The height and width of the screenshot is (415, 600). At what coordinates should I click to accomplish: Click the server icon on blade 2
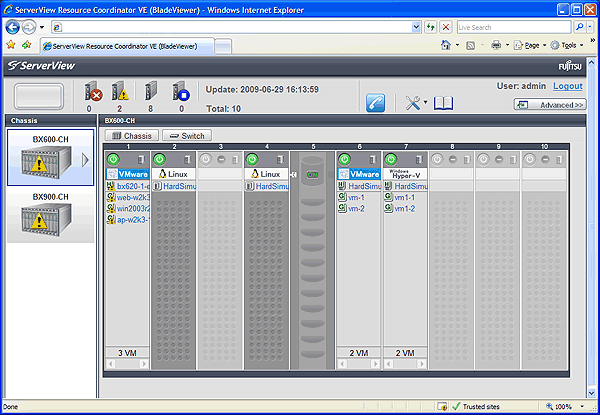point(188,159)
